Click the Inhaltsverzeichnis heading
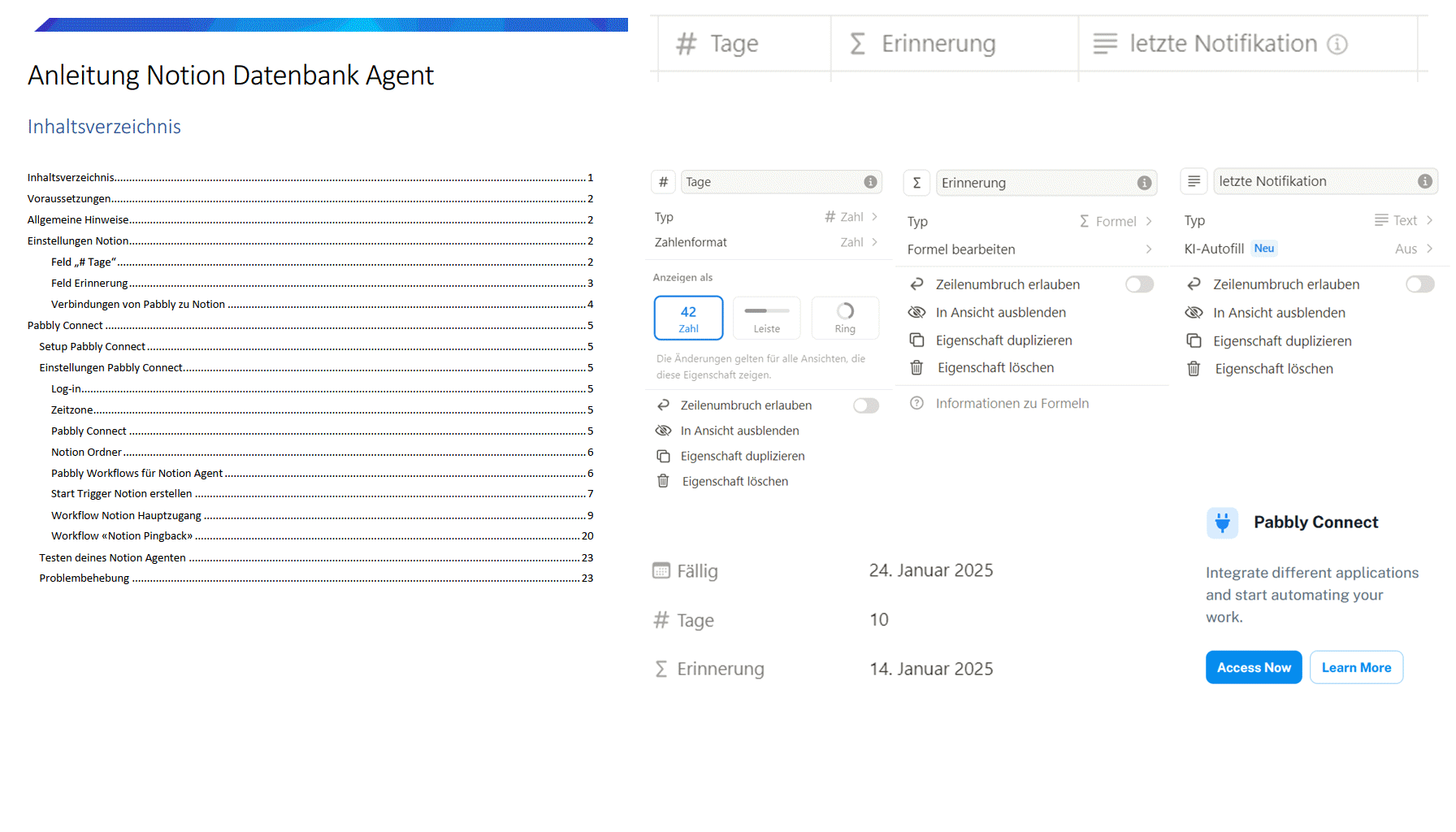Image resolution: width=1456 pixels, height=832 pixels. 104,127
